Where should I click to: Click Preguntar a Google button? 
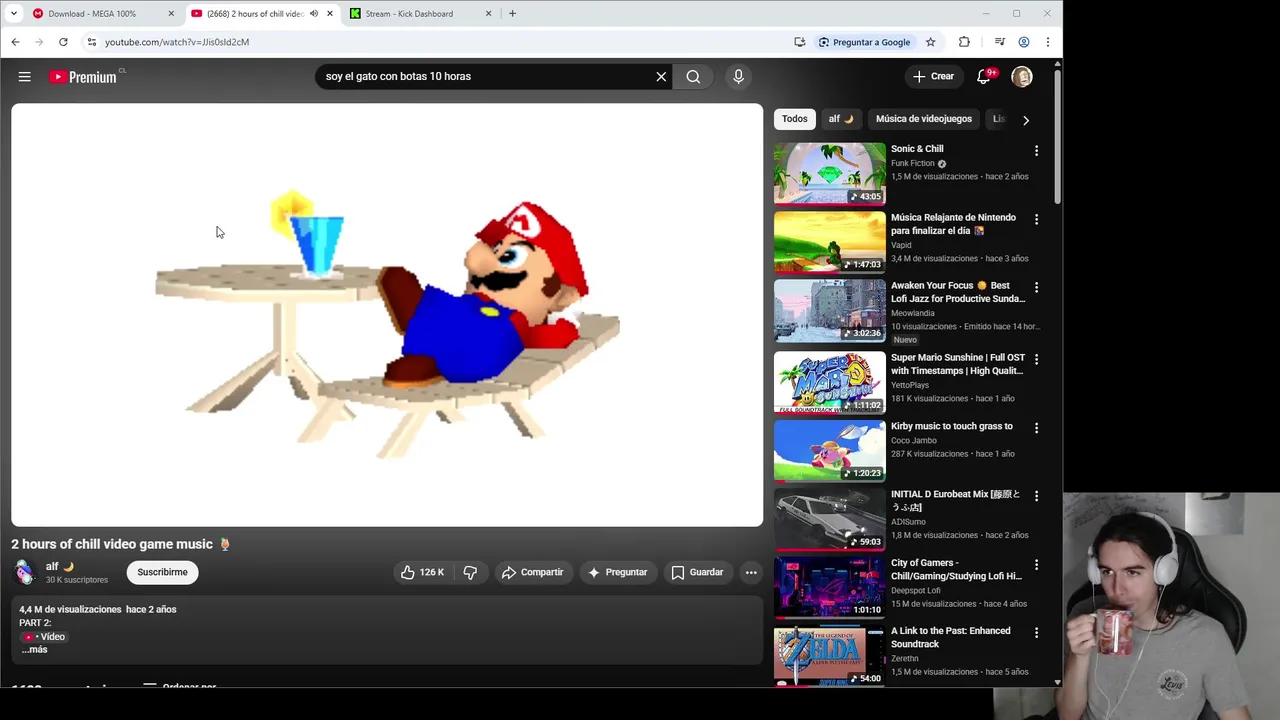(864, 42)
